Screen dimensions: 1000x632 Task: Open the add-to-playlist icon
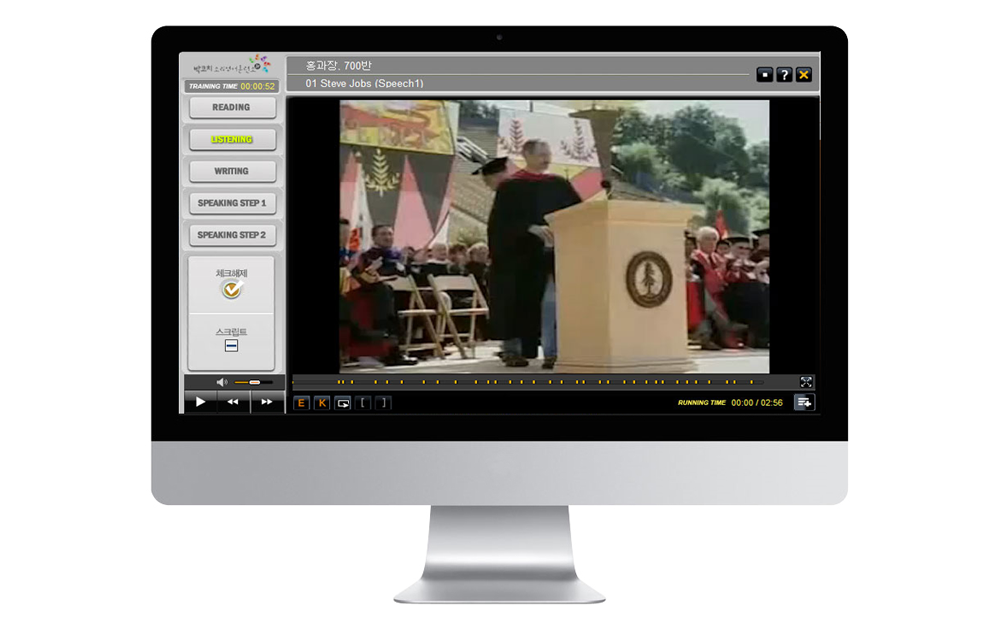pos(804,402)
